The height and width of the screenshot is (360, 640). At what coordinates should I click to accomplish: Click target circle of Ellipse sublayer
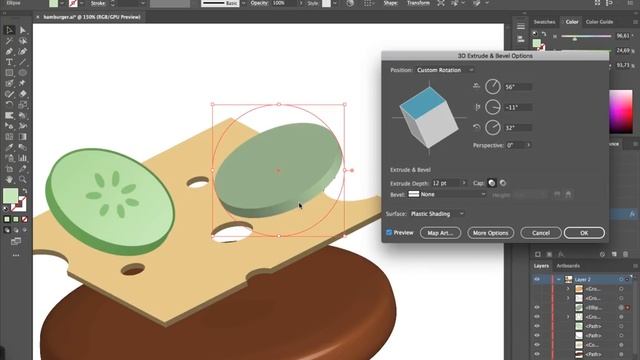pyautogui.click(x=621, y=307)
